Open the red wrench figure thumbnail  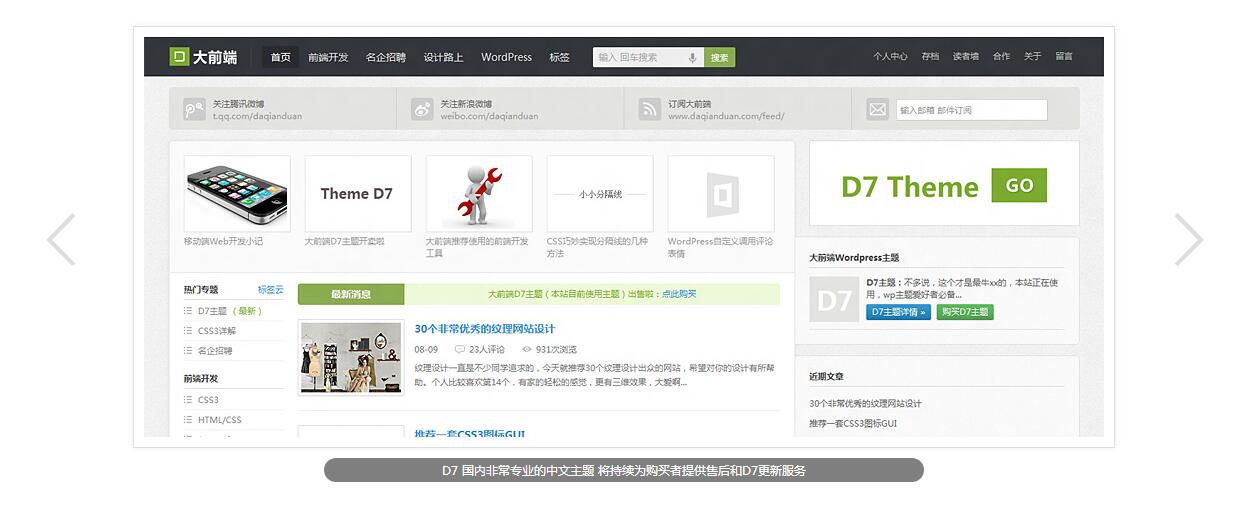pos(479,194)
